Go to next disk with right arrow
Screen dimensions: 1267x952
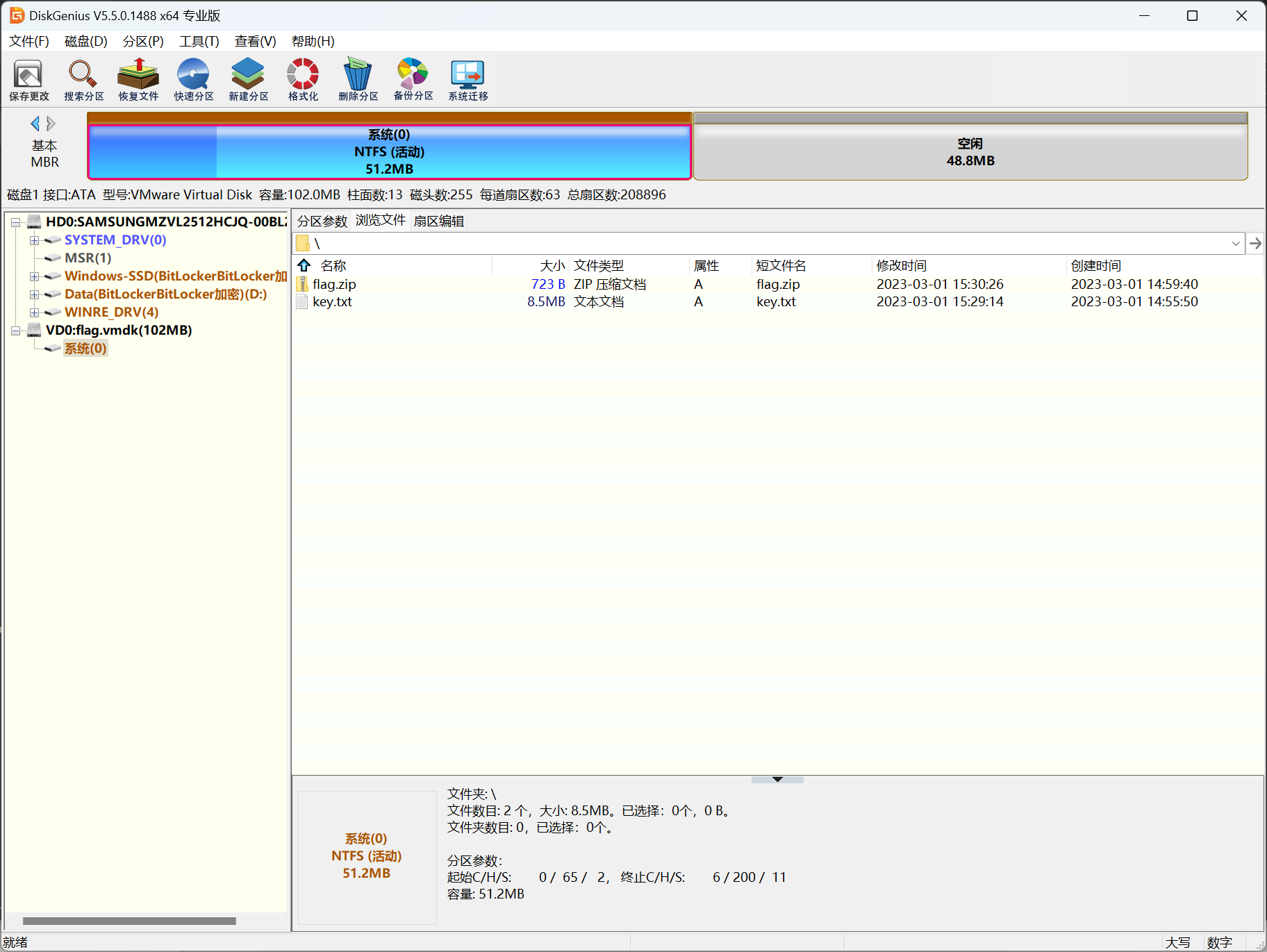(x=51, y=124)
